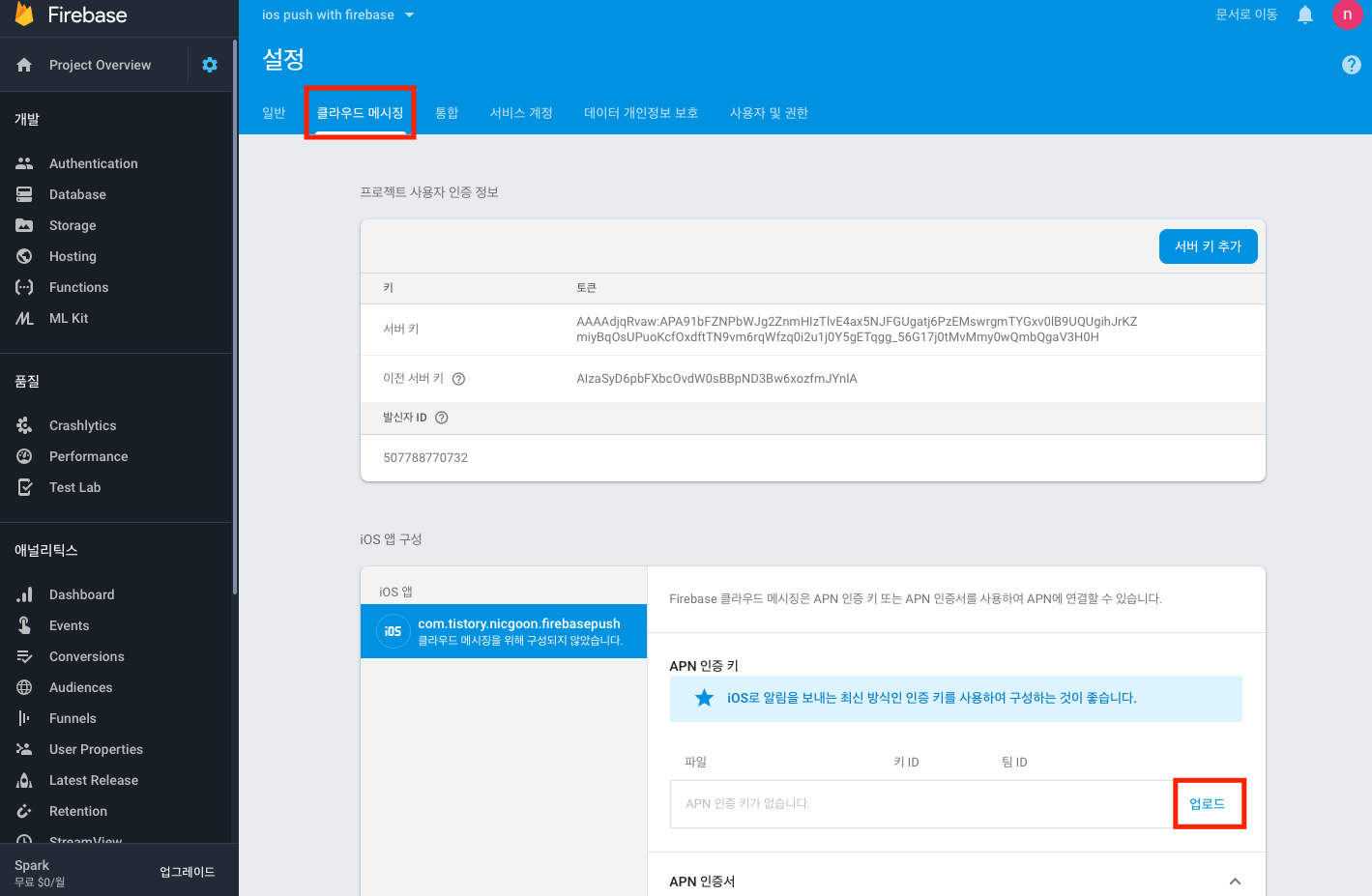Screen dimensions: 1372x896
Task: Click the 서버 키 추가 button
Action: (x=1209, y=246)
